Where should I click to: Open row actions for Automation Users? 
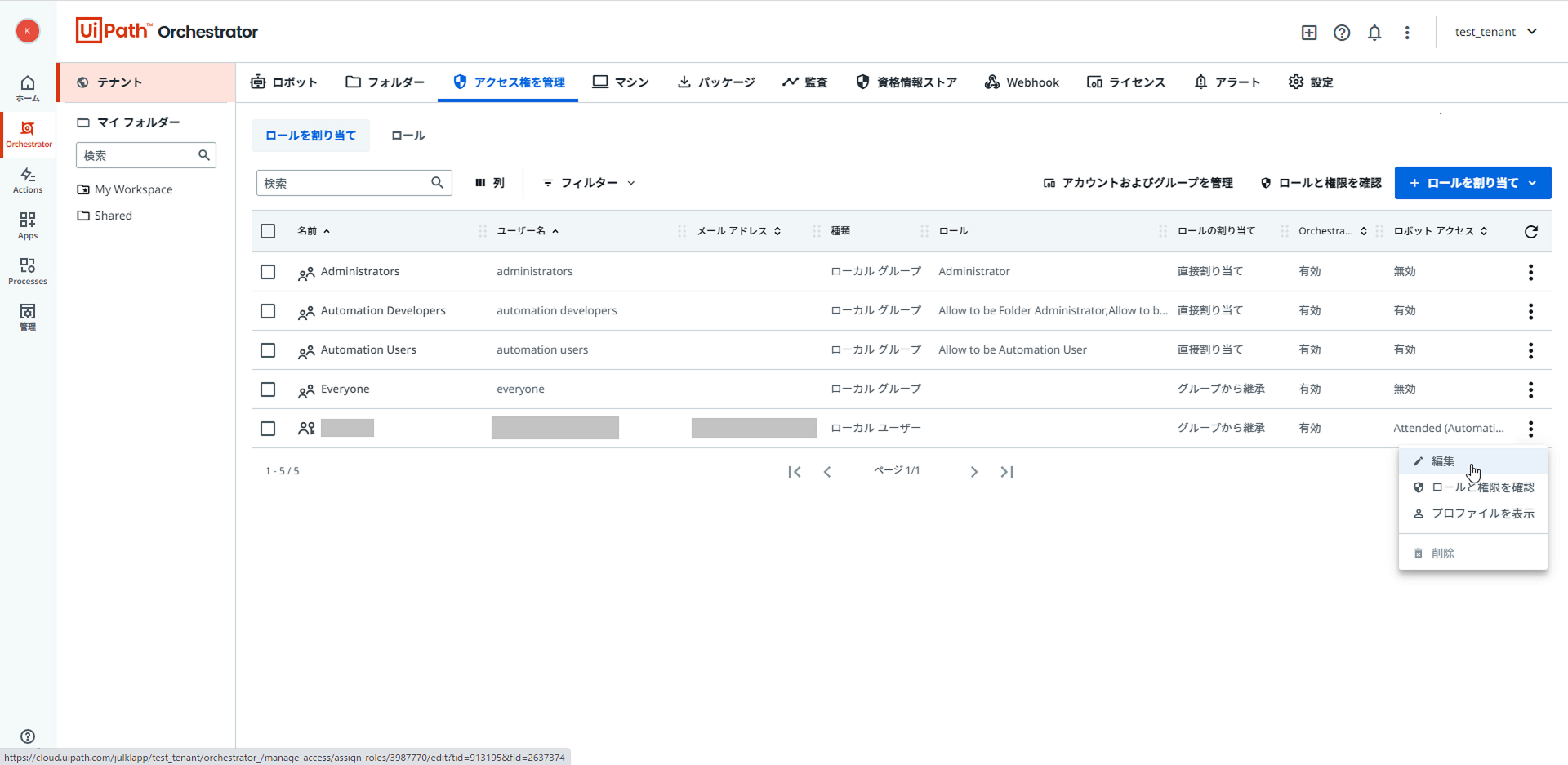[x=1531, y=350]
